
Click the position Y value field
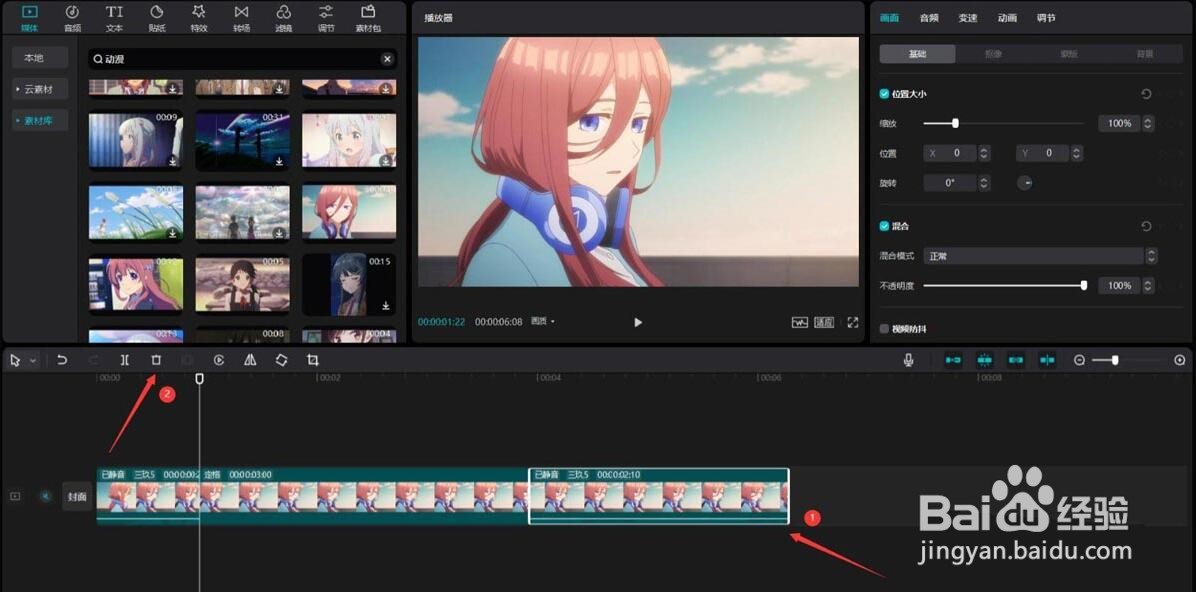(1042, 153)
